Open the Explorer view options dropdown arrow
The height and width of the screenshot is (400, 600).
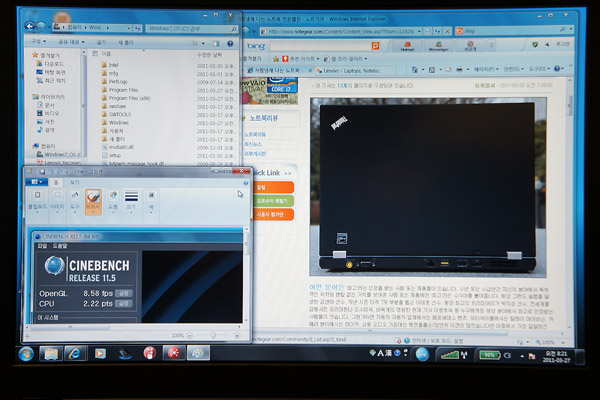[x=203, y=44]
